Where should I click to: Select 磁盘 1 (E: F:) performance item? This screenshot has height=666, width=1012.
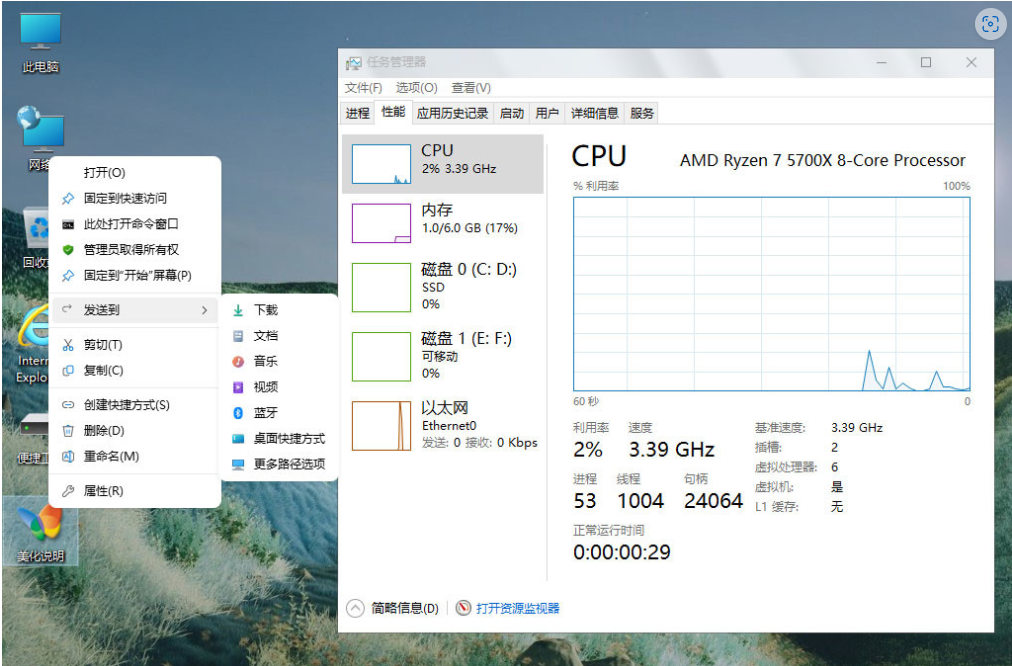click(443, 356)
